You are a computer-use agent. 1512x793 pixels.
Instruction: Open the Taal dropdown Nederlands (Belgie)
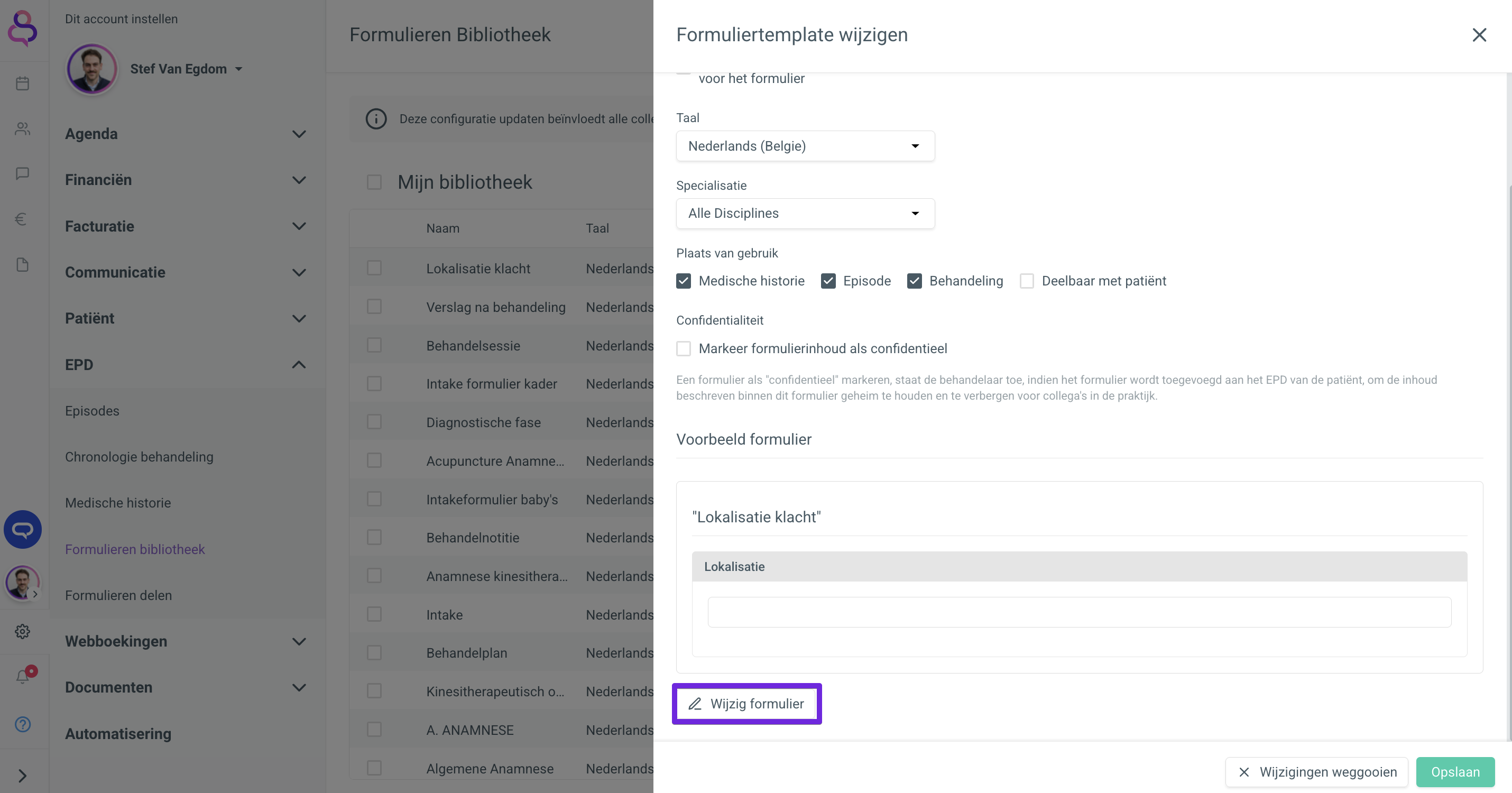pyautogui.click(x=805, y=145)
